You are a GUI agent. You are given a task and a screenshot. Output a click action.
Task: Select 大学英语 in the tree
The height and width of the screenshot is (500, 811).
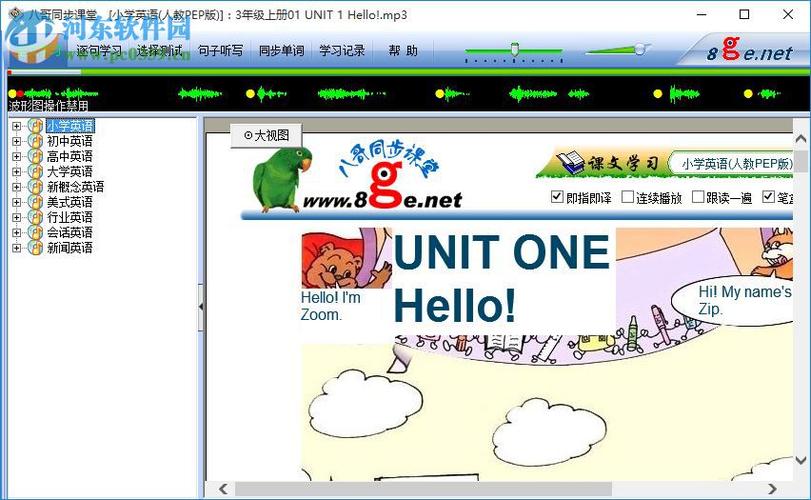tap(70, 172)
